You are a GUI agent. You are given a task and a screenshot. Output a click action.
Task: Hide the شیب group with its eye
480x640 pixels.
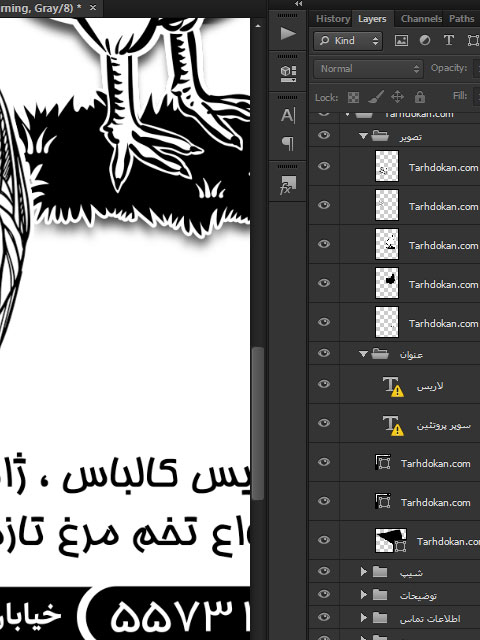pos(324,571)
